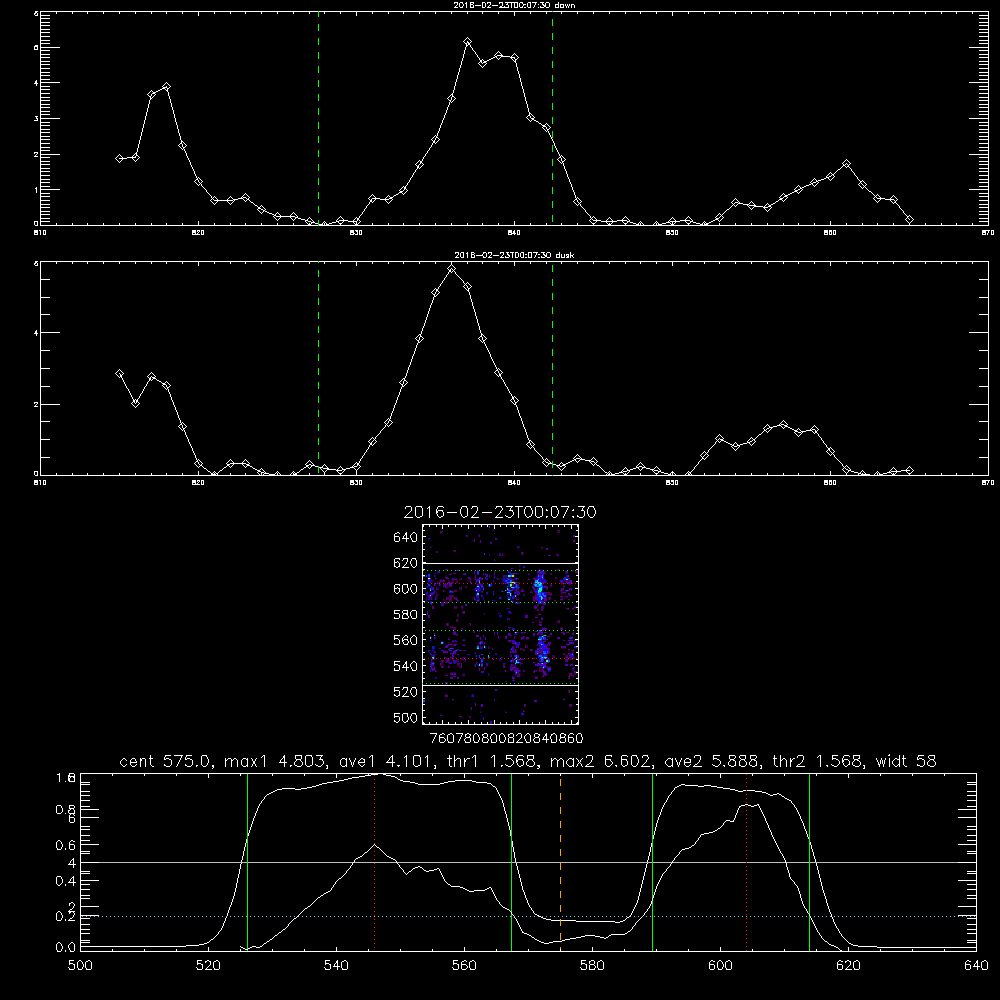Click the diamond at the 861 peak in dawn plot
The image size is (1000, 1000).
846,164
